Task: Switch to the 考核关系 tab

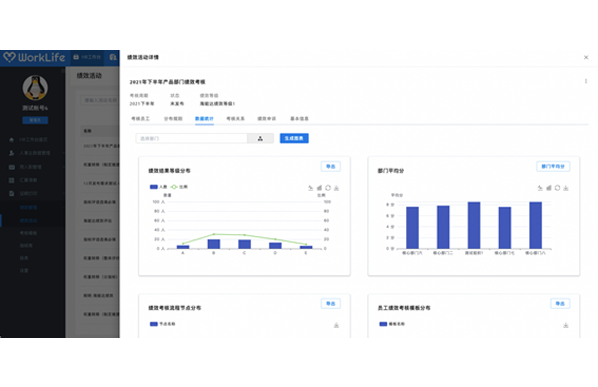Action: (235, 119)
